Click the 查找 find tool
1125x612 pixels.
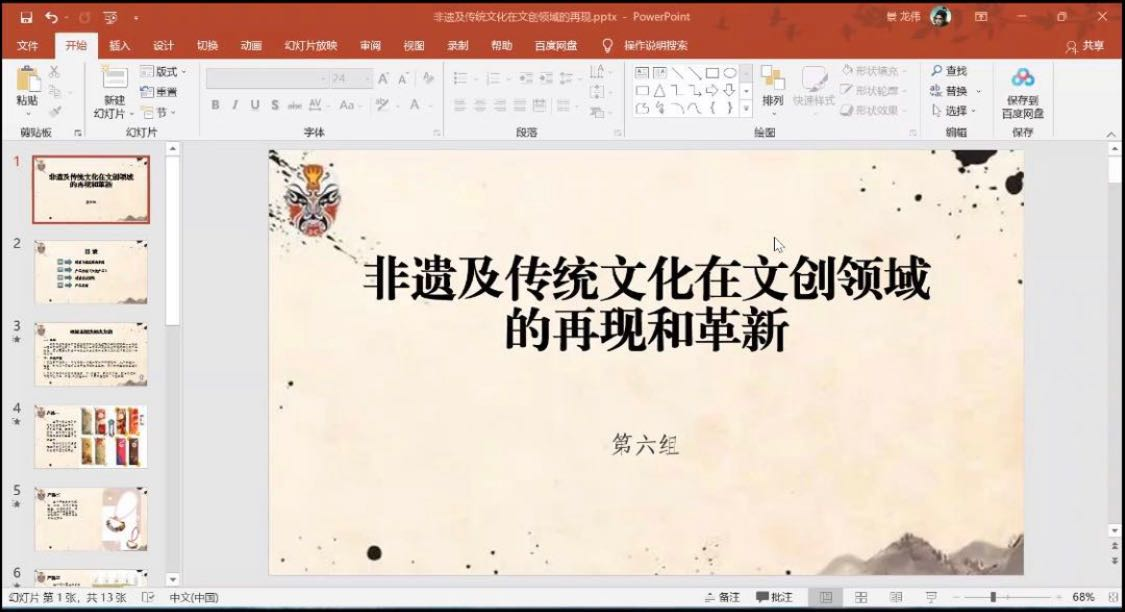[949, 70]
